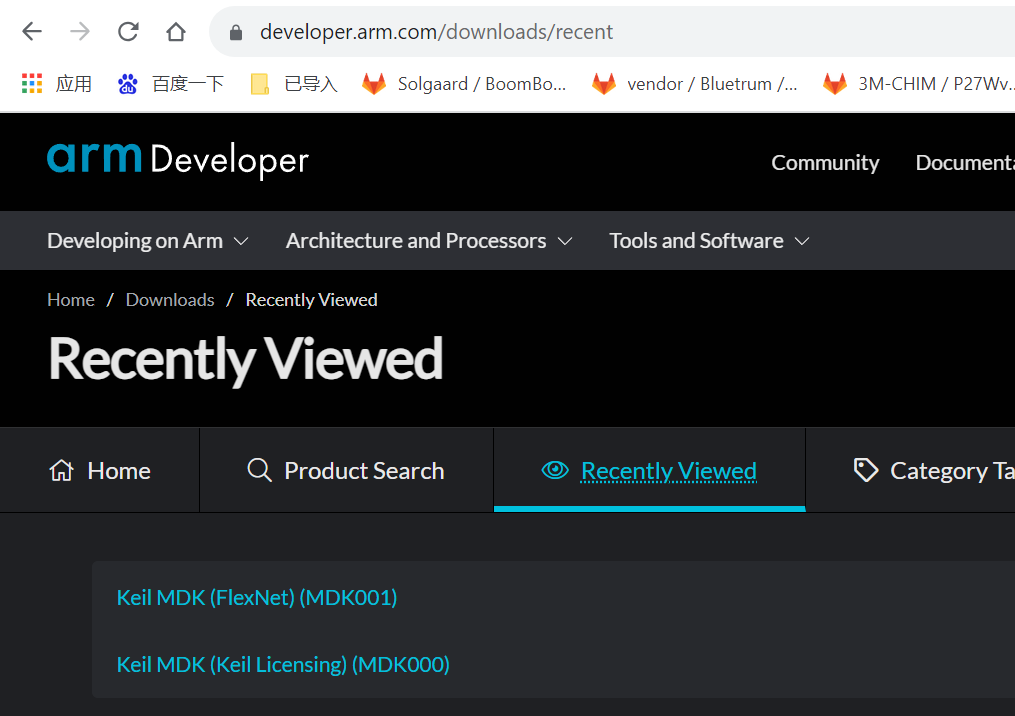Open the 3M-CHIM / P27Wv GitLab bookmark
The width and height of the screenshot is (1015, 716).
918,84
